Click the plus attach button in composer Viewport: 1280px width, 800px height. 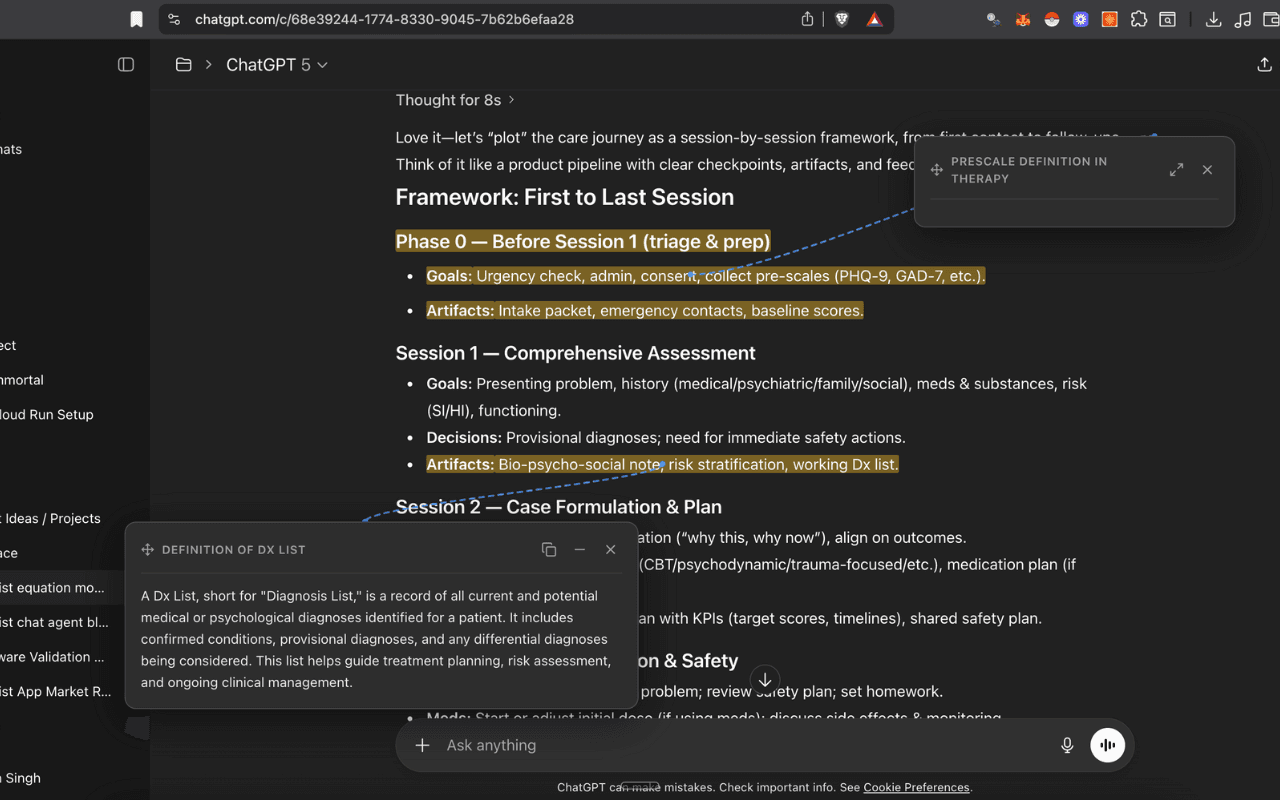423,745
